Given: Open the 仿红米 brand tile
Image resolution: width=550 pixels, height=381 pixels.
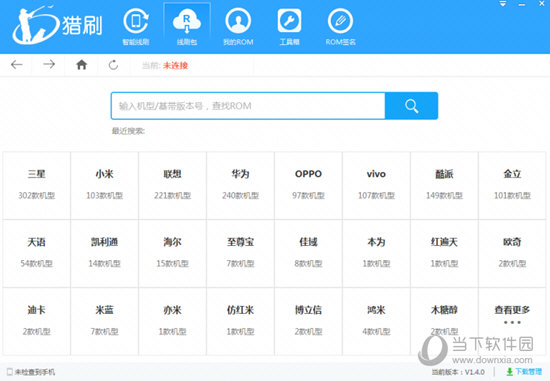Looking at the screenshot, I should point(241,321).
